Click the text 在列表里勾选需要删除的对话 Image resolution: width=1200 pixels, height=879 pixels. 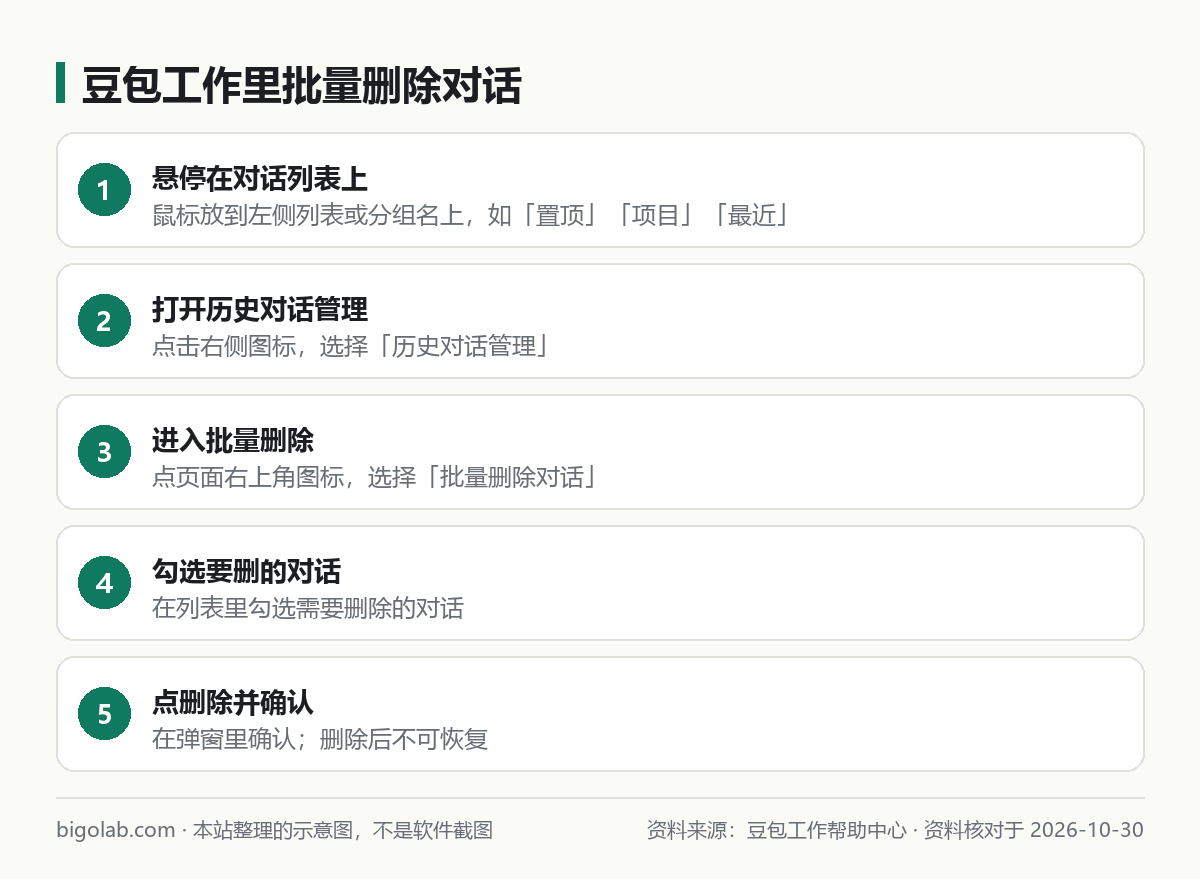pos(308,608)
